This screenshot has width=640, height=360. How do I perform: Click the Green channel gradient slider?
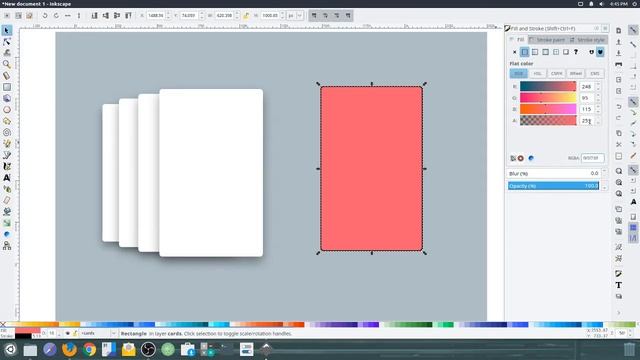pos(548,98)
